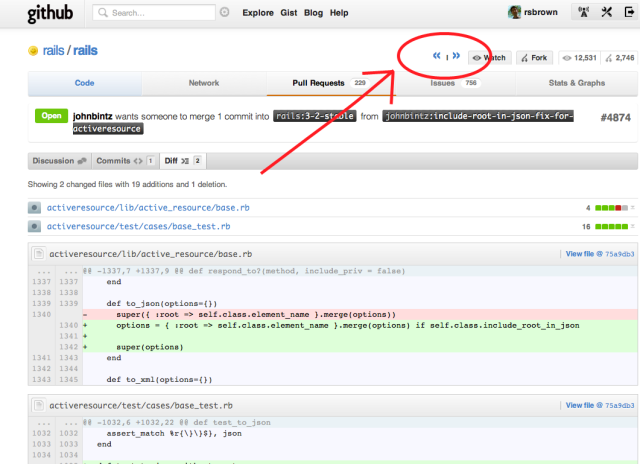Toggle Watch on the repository
The height and width of the screenshot is (464, 640).
coord(489,58)
